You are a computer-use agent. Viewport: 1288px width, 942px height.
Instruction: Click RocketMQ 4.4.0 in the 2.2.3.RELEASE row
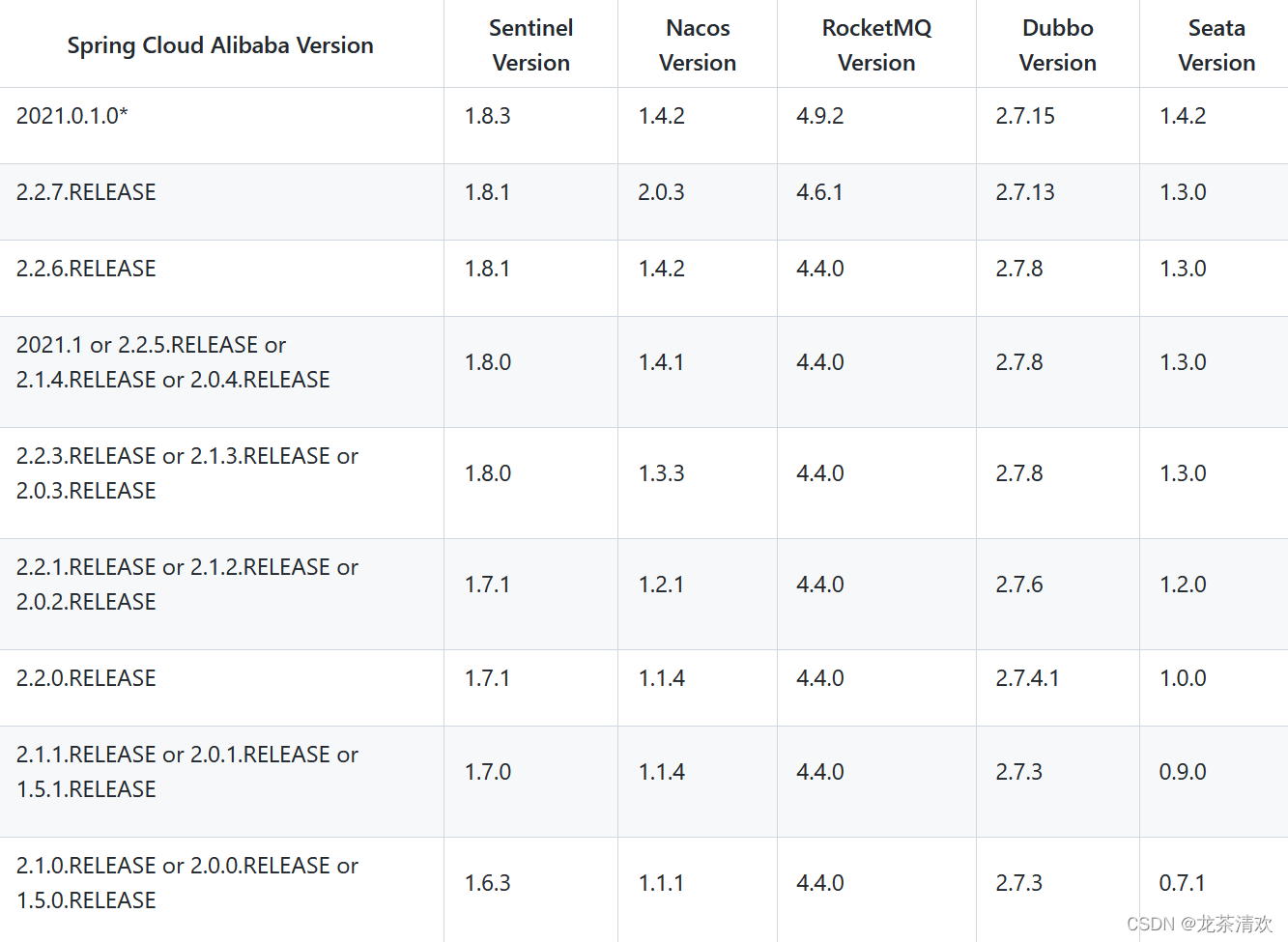click(820, 473)
